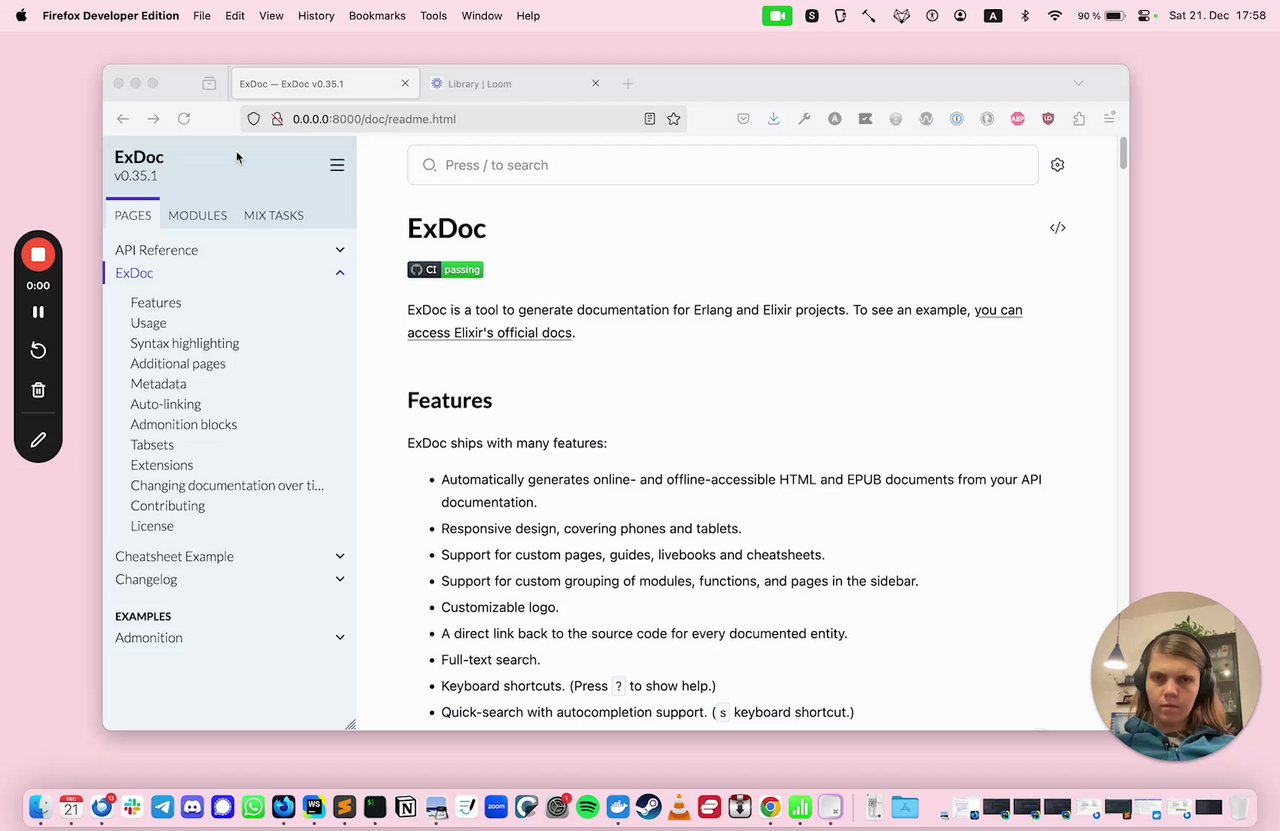The image size is (1280, 831).
Task: Click the ExDoc title in sidebar
Action: 139,157
